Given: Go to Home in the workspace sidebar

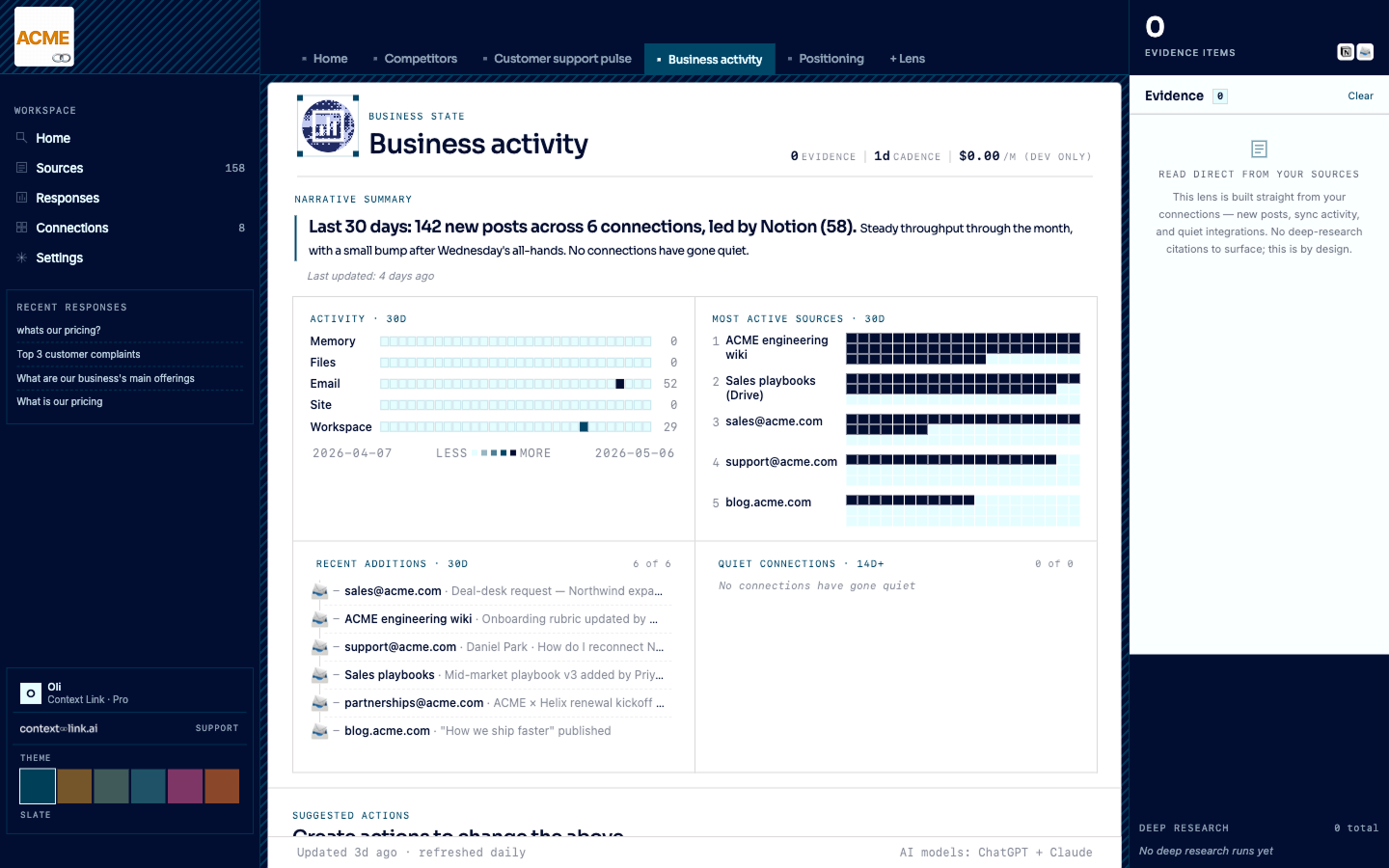Looking at the screenshot, I should click(x=130, y=138).
